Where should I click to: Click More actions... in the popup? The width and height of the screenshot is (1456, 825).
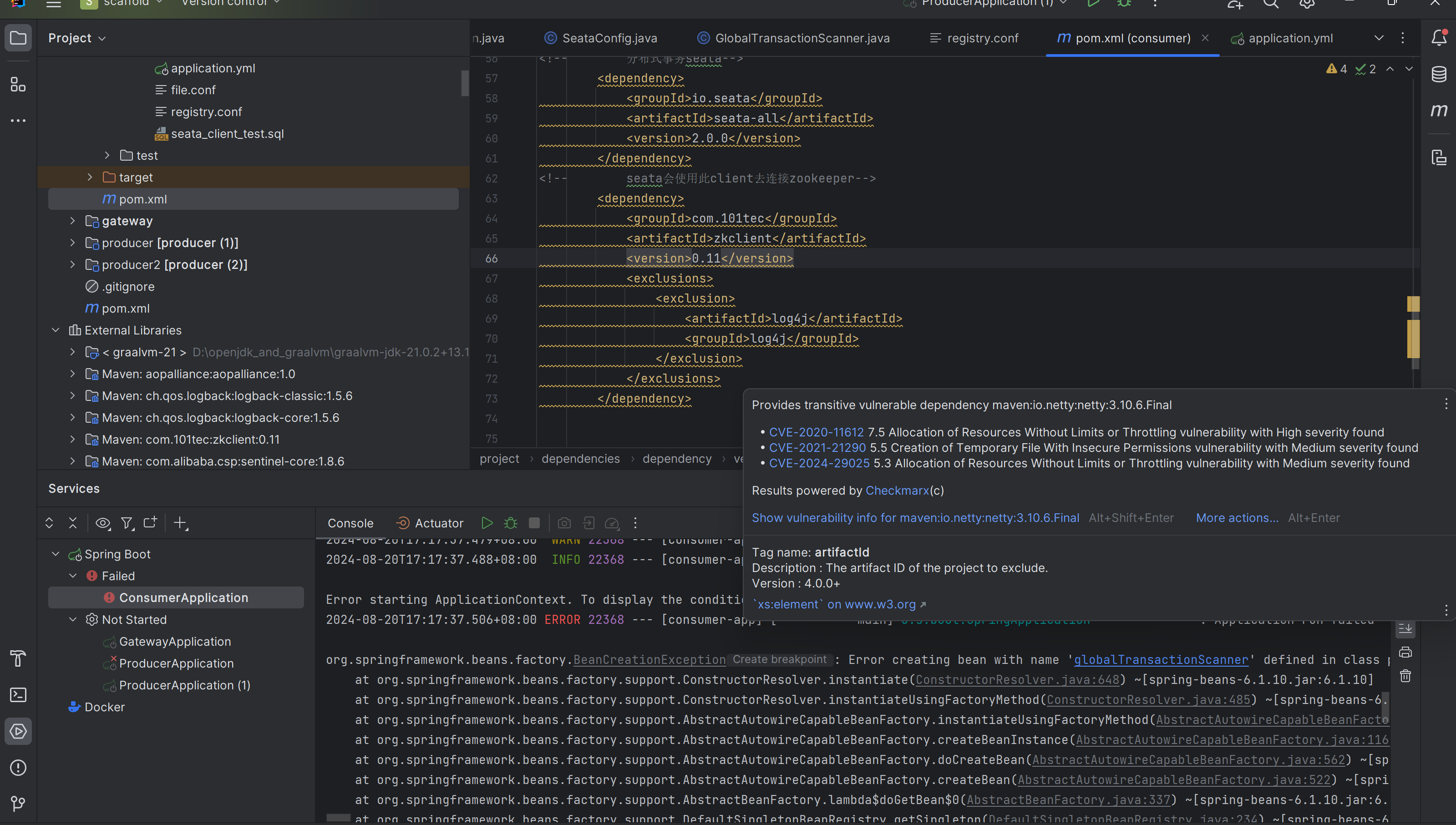1237,518
